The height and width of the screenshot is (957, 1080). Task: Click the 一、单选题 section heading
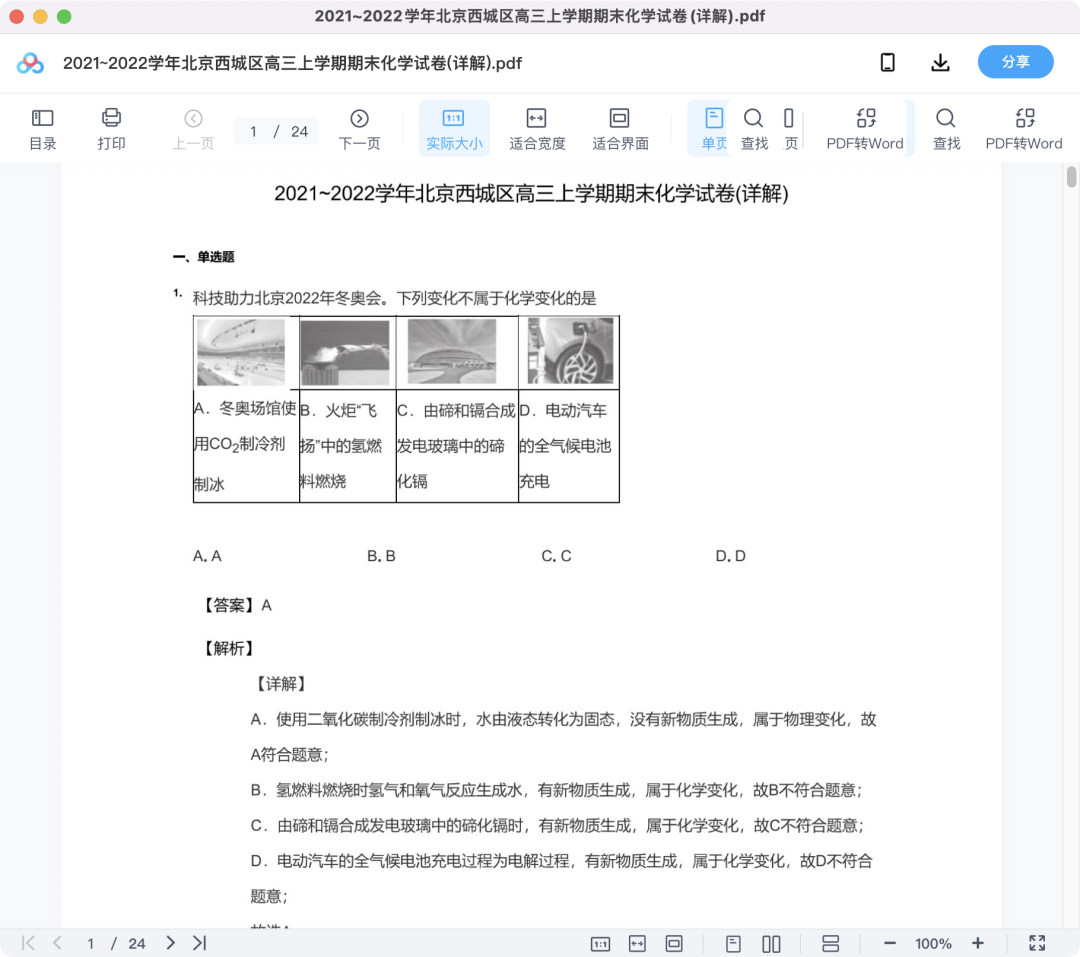pos(204,257)
